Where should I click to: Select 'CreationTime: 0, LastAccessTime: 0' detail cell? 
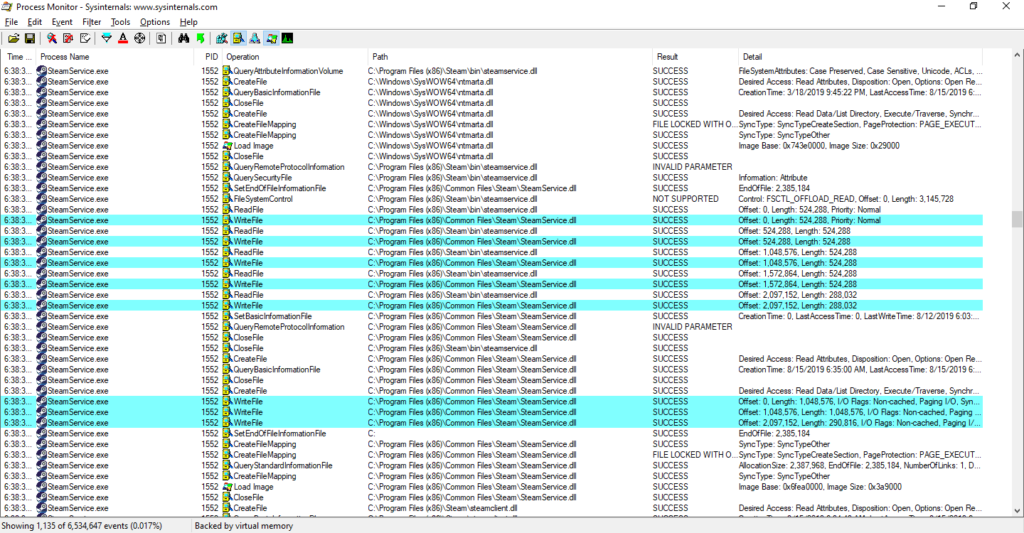[x=859, y=316]
